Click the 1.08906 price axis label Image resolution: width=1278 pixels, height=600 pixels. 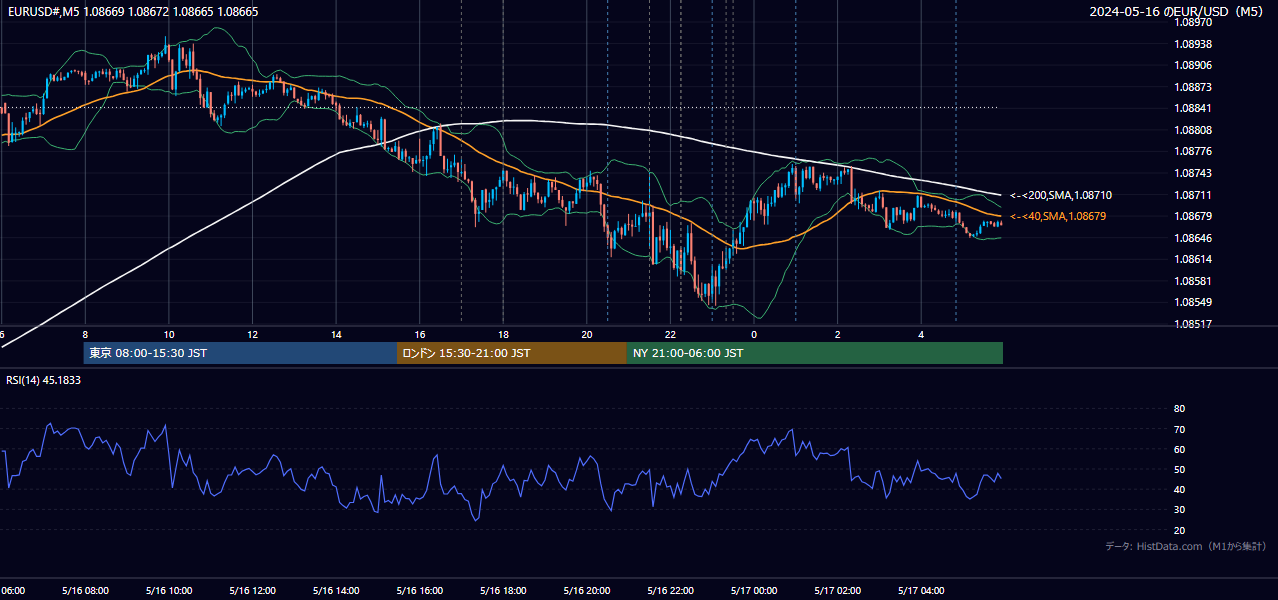(x=1193, y=65)
